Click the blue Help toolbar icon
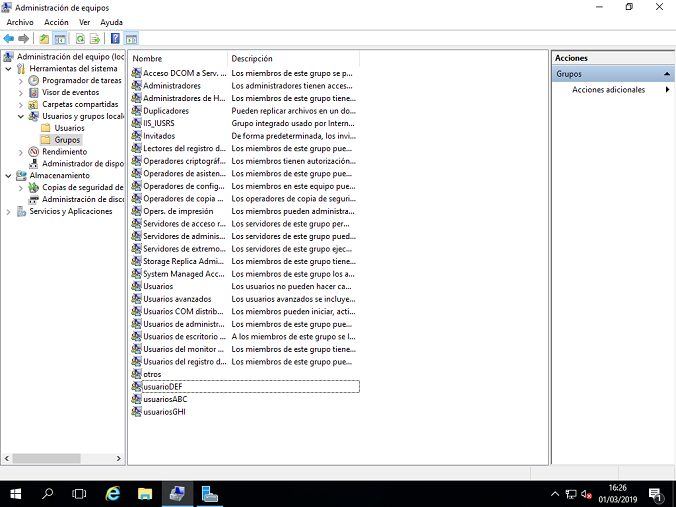 coord(116,39)
